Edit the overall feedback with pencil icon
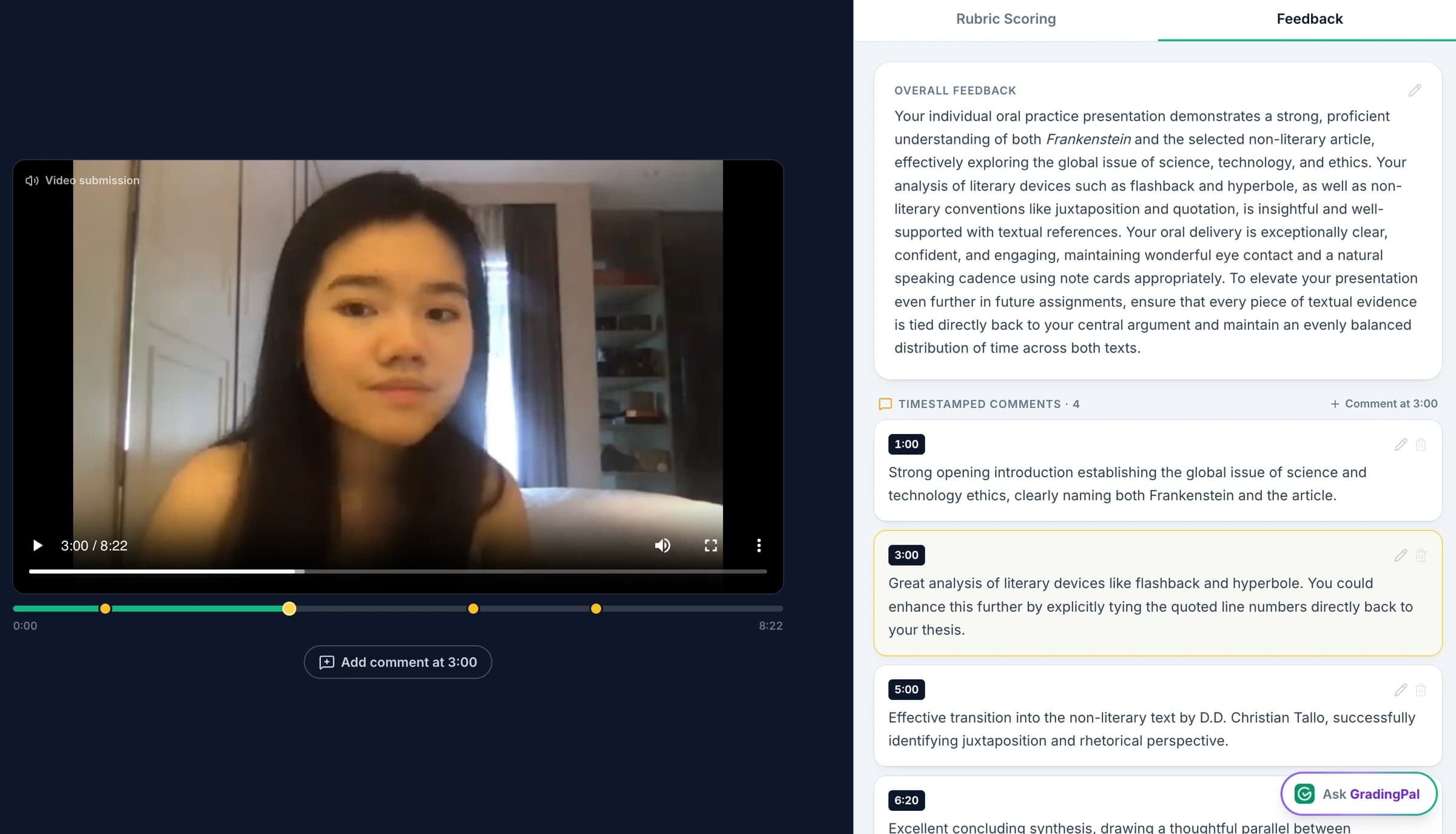This screenshot has width=1456, height=834. [1414, 90]
